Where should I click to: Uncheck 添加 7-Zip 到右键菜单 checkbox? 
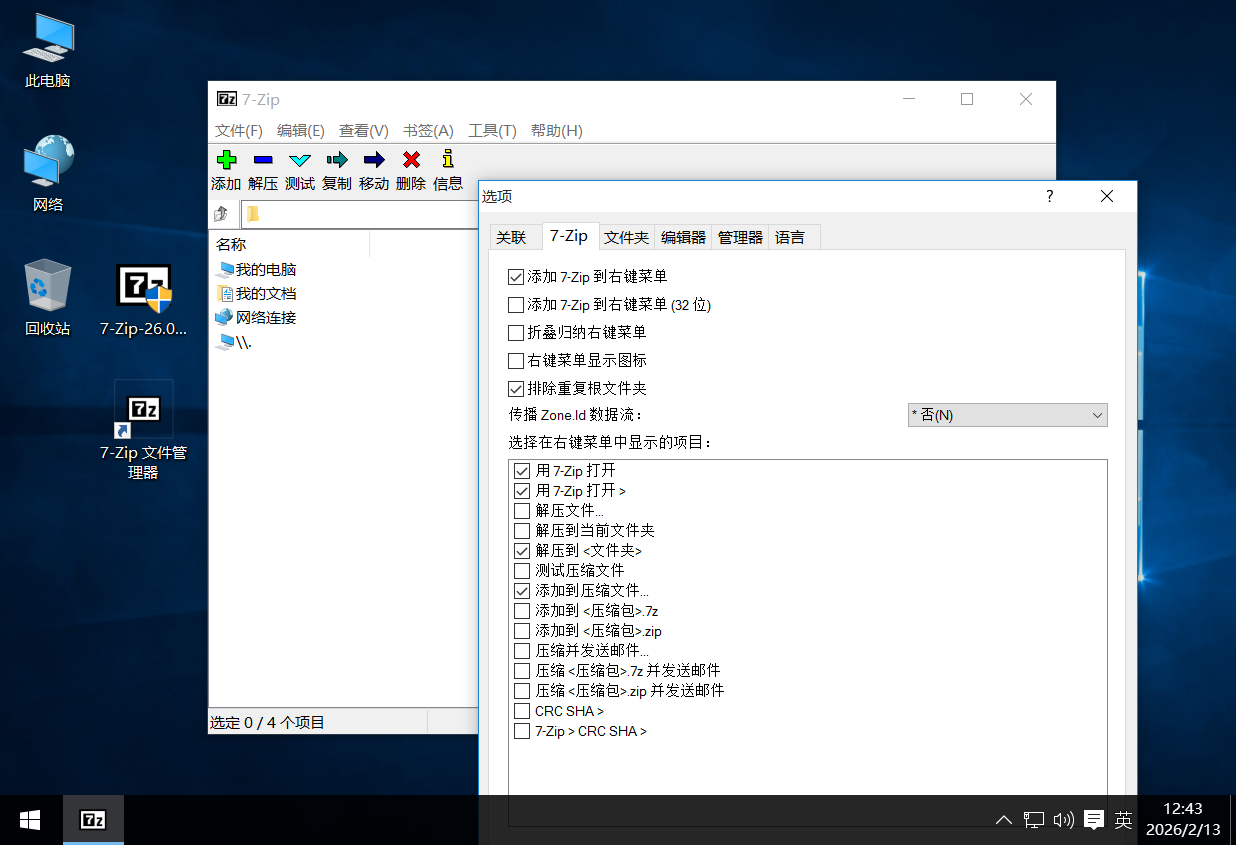pyautogui.click(x=516, y=277)
